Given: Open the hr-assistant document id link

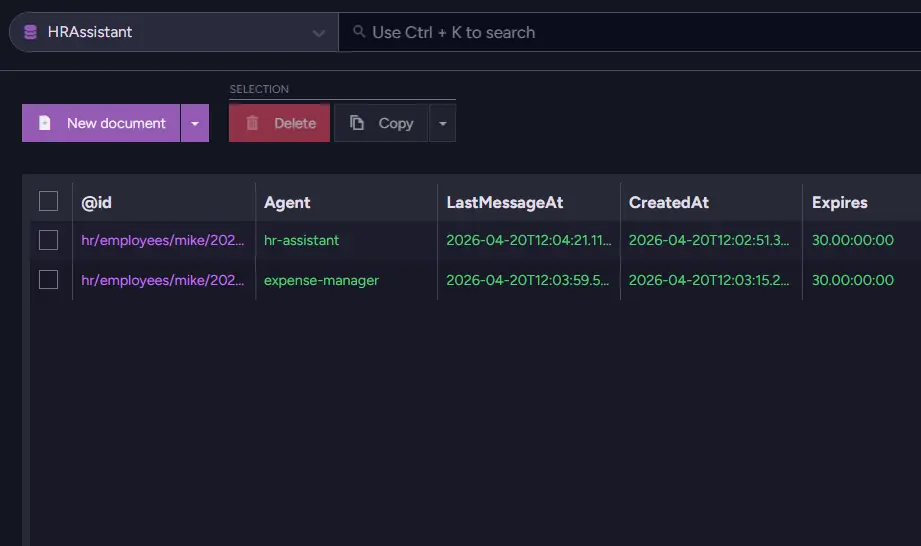Looking at the screenshot, I should click(162, 240).
